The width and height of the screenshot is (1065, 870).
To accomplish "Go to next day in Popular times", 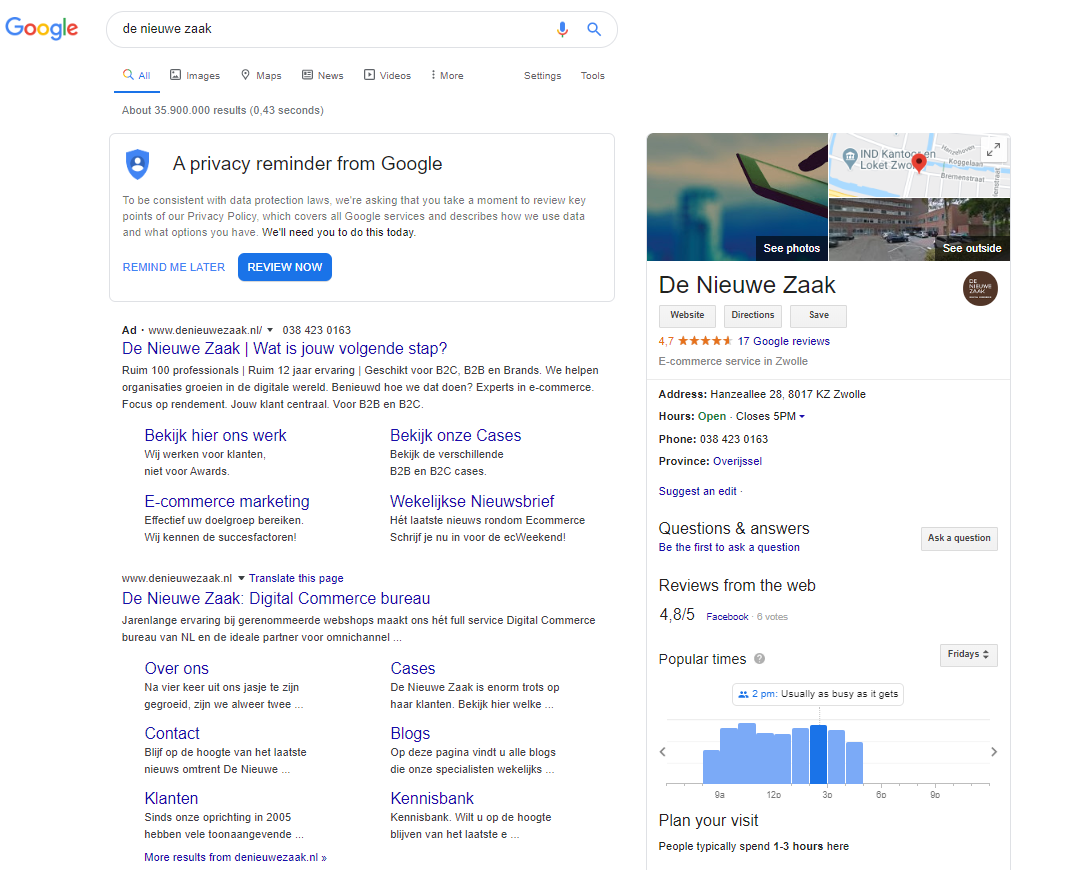I will point(994,752).
